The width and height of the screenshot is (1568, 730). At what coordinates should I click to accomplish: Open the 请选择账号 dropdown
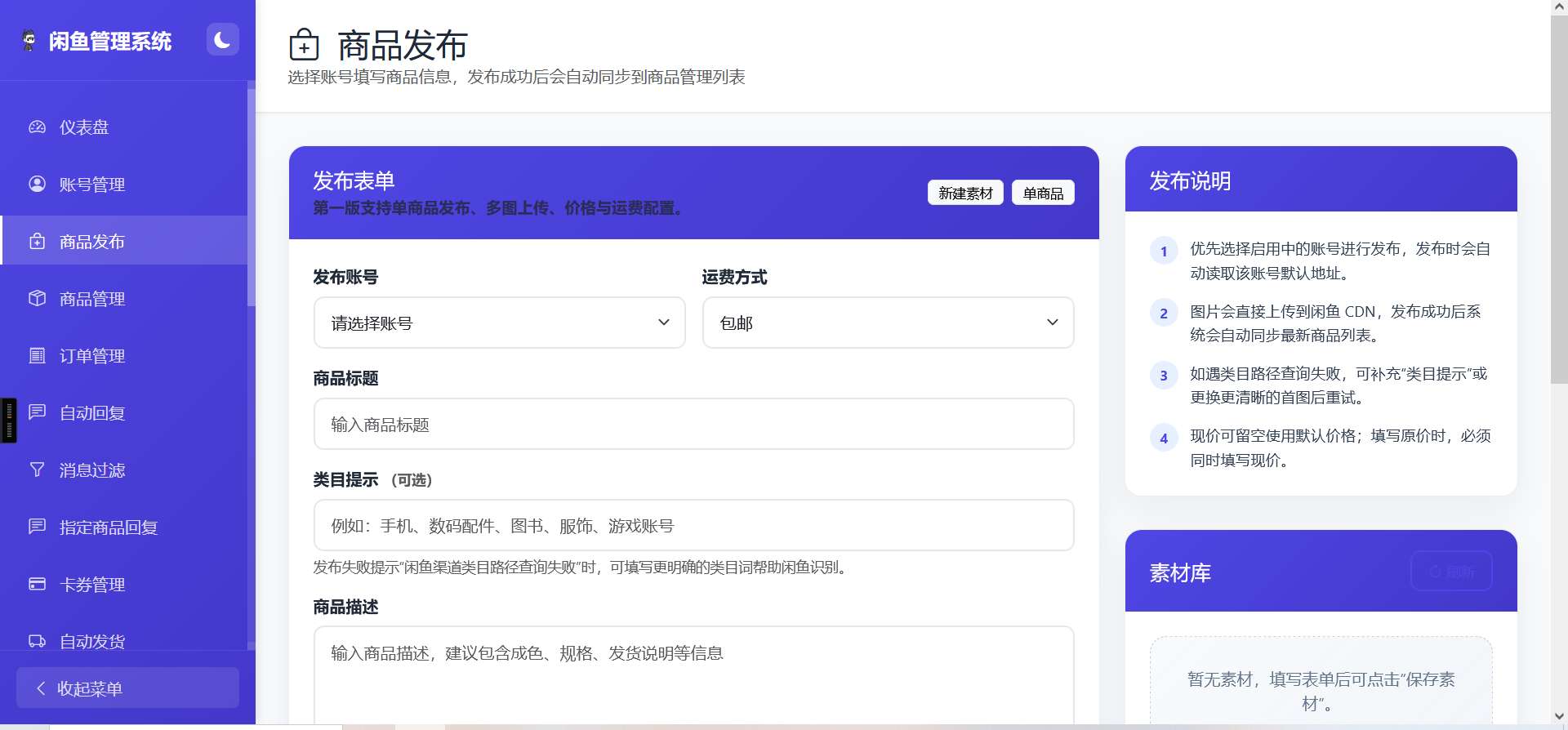(500, 323)
